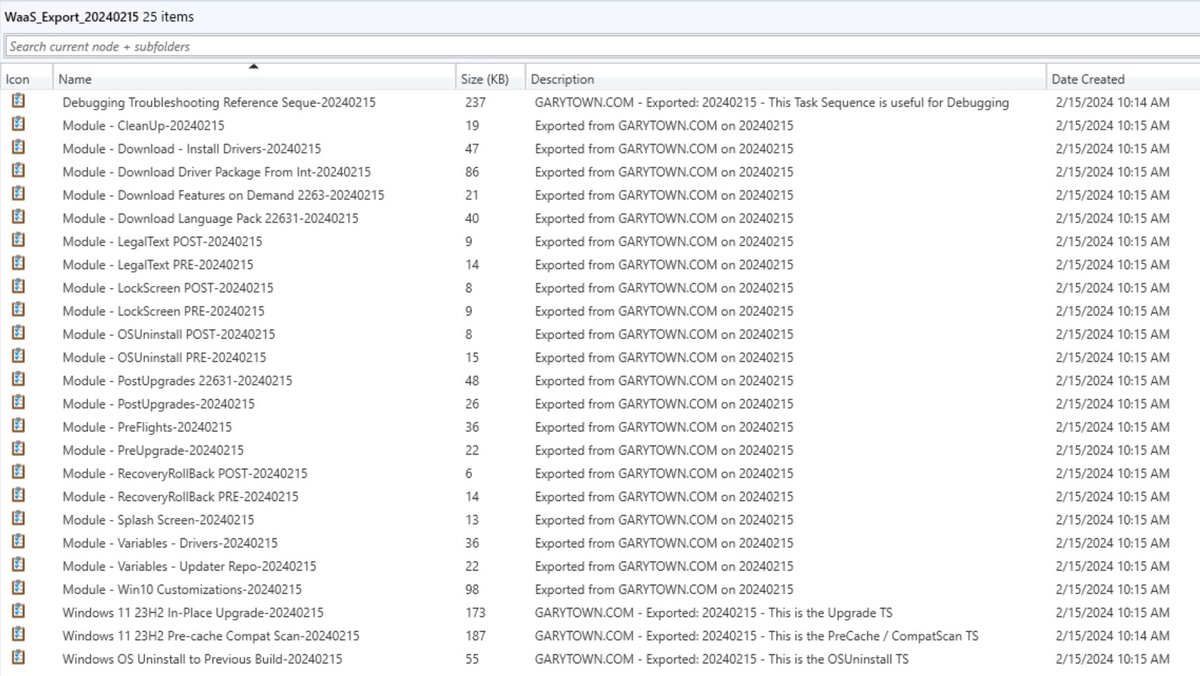Select Module - CleanUp-20240215 name
The width and height of the screenshot is (1200, 676).
[143, 125]
